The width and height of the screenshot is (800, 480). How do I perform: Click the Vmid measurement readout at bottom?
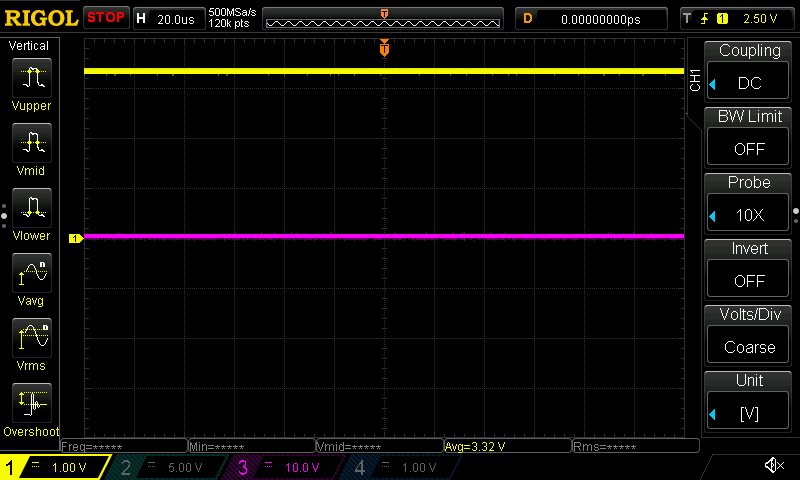(x=380, y=446)
